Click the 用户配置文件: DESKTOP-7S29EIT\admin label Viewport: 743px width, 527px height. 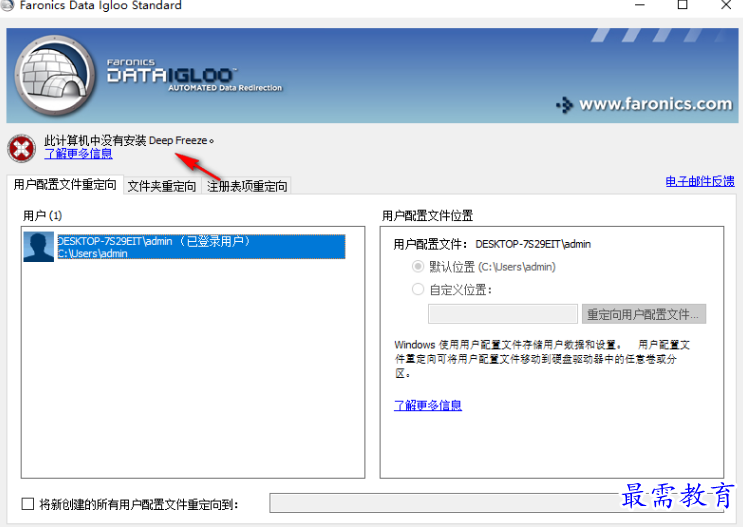coord(492,244)
